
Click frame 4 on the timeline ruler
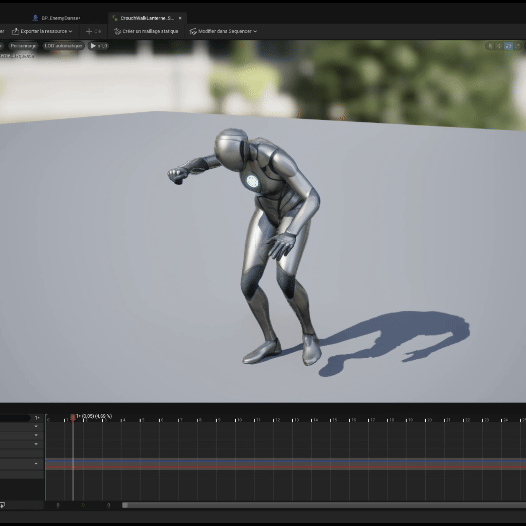(122, 420)
